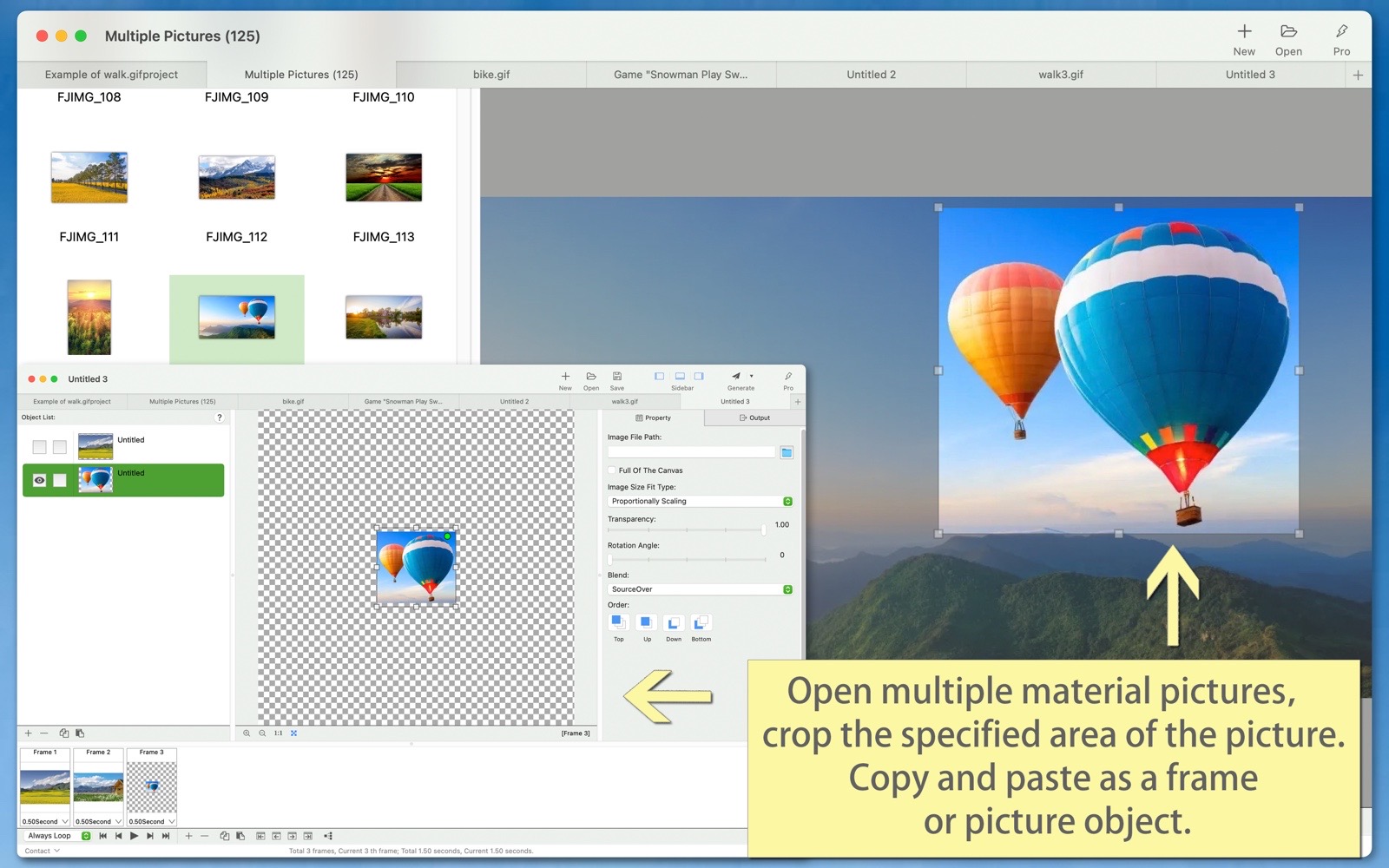
Task: Switch to the Output tab
Action: 754,418
